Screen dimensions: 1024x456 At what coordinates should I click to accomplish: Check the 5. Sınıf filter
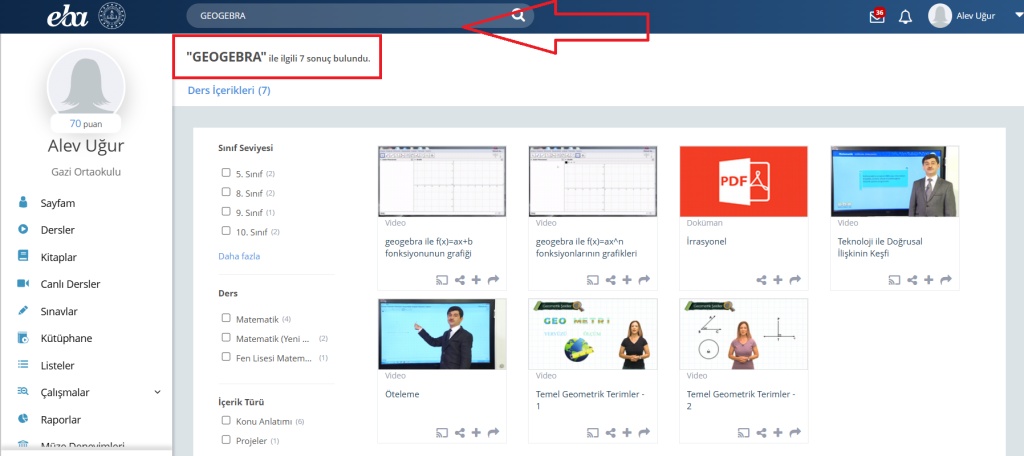pyautogui.click(x=226, y=173)
